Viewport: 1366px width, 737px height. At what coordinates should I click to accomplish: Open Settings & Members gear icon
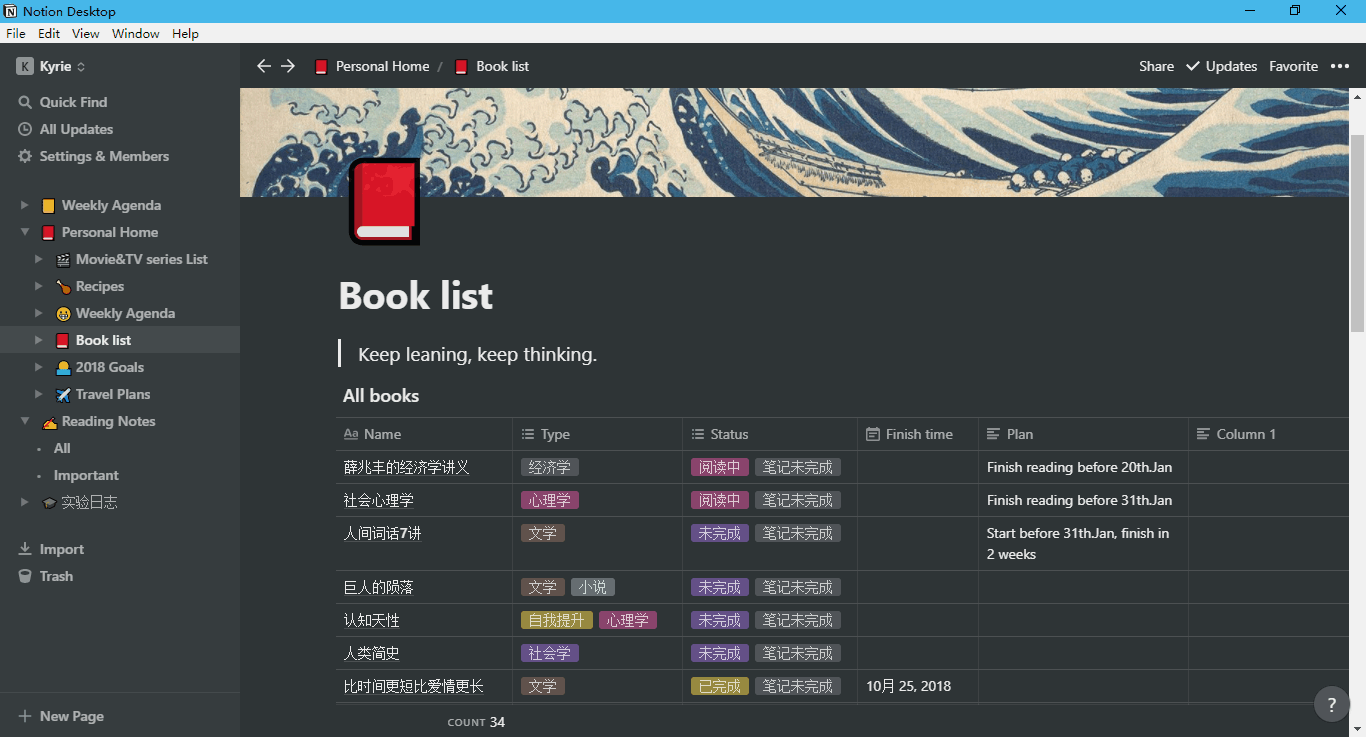pos(25,156)
